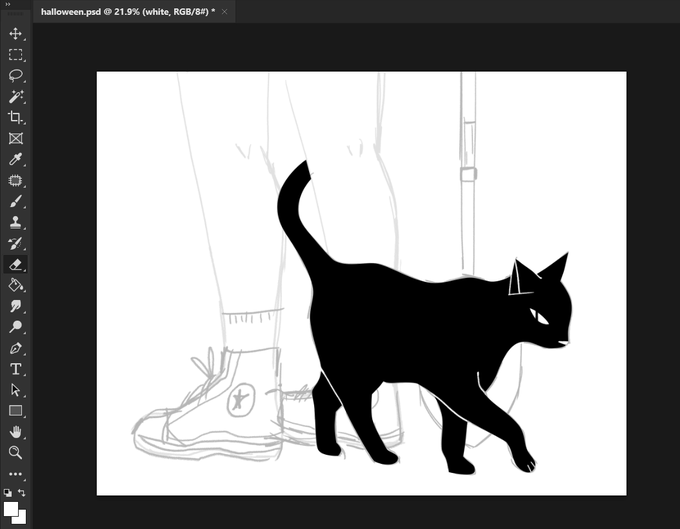Select the Pen tool
Viewport: 680px width, 529px height.
click(16, 348)
